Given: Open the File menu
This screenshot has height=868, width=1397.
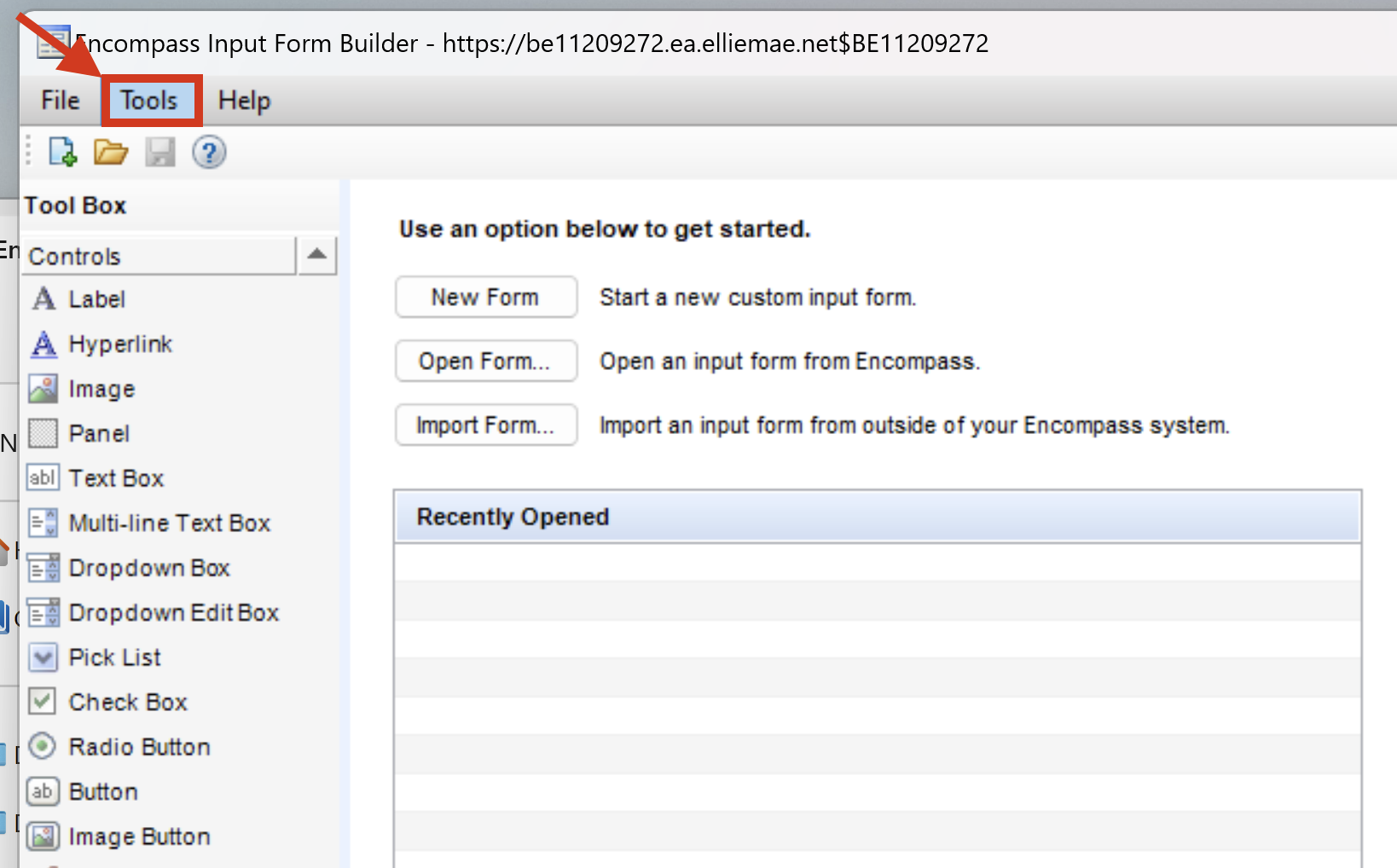Looking at the screenshot, I should click(61, 101).
